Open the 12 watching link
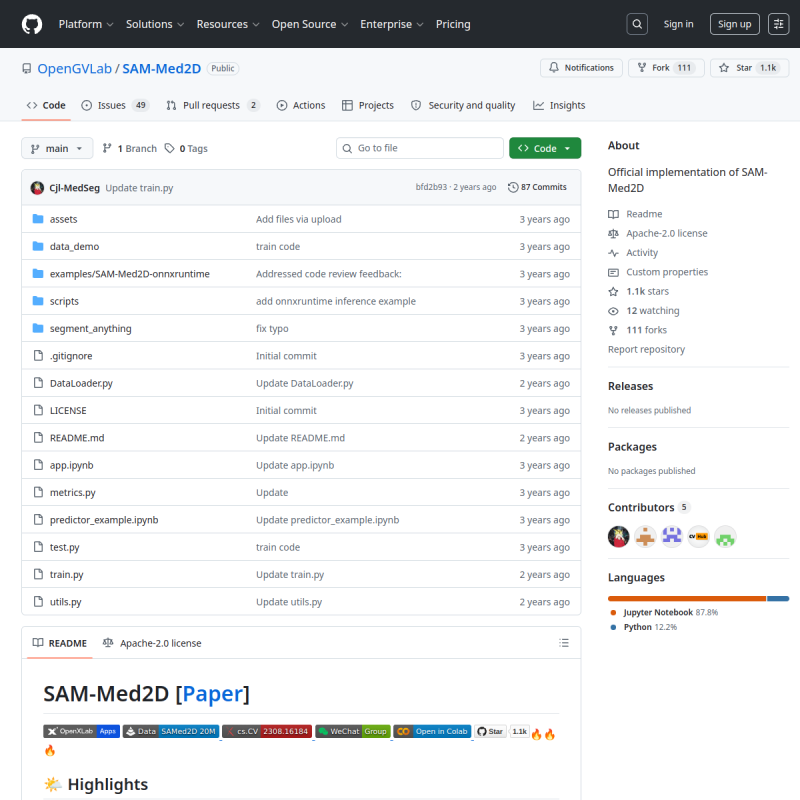The image size is (800, 800). [653, 311]
